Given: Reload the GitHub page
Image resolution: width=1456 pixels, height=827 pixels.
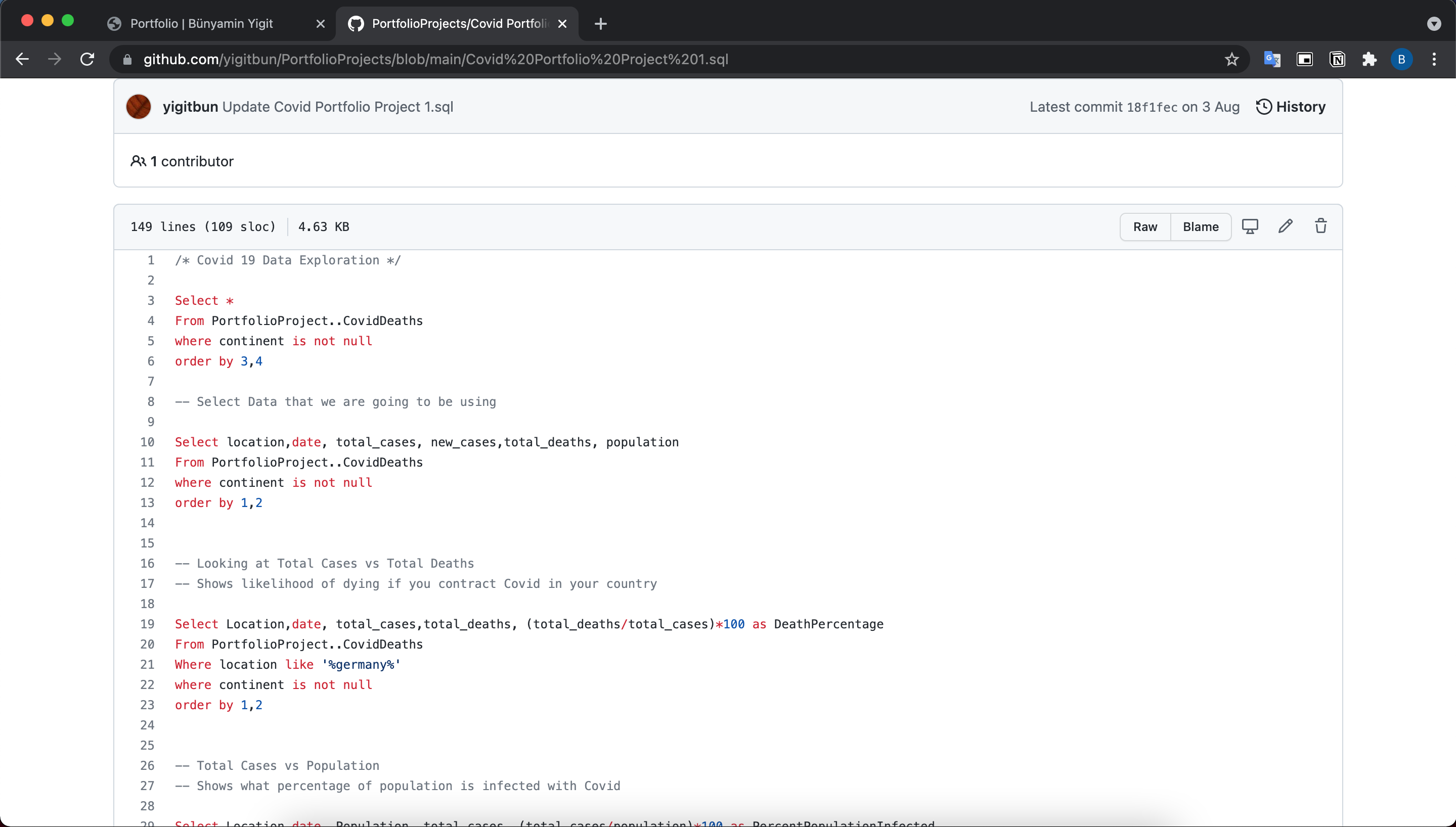Looking at the screenshot, I should point(87,59).
